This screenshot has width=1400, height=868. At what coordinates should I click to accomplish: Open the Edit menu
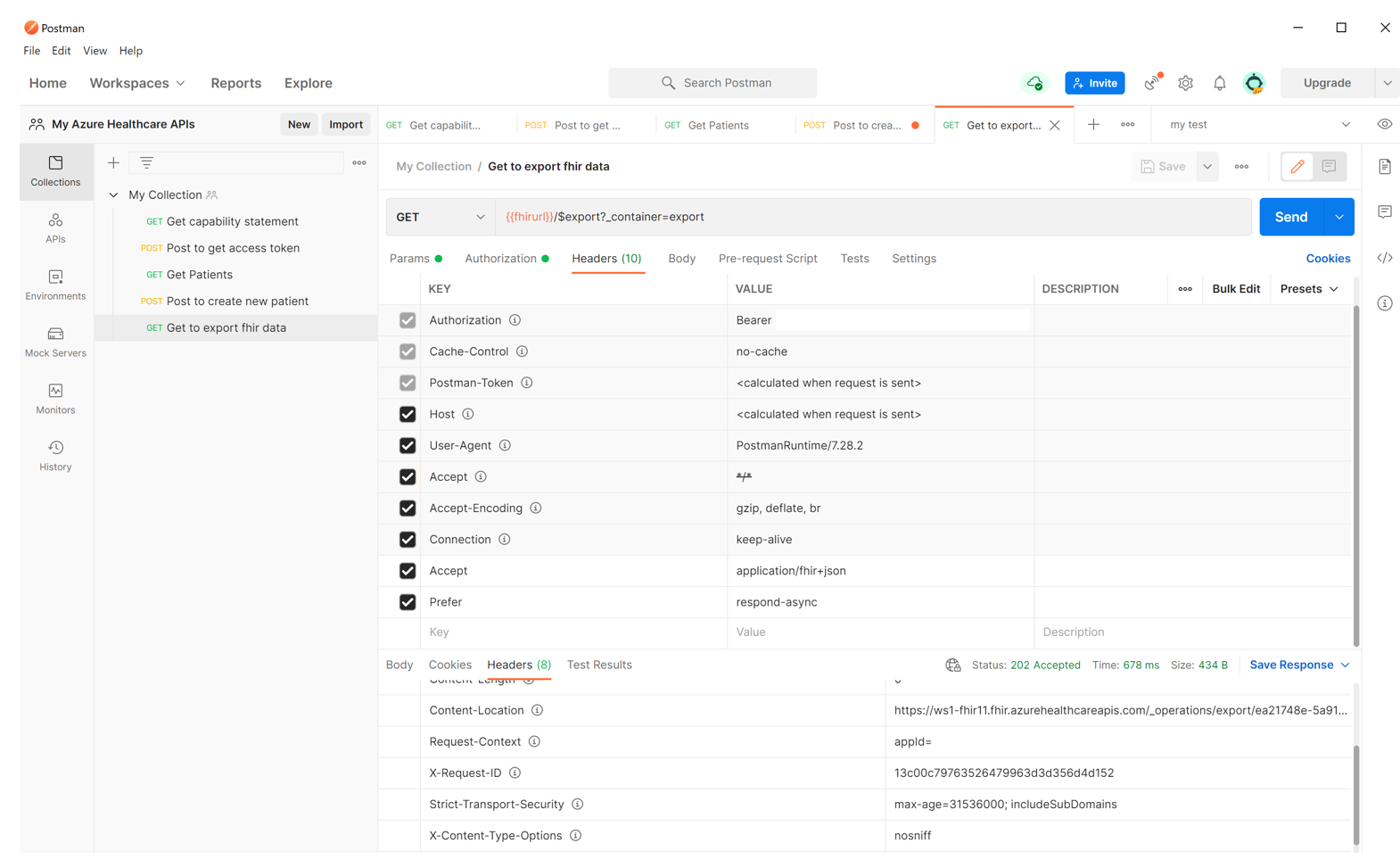pos(61,51)
